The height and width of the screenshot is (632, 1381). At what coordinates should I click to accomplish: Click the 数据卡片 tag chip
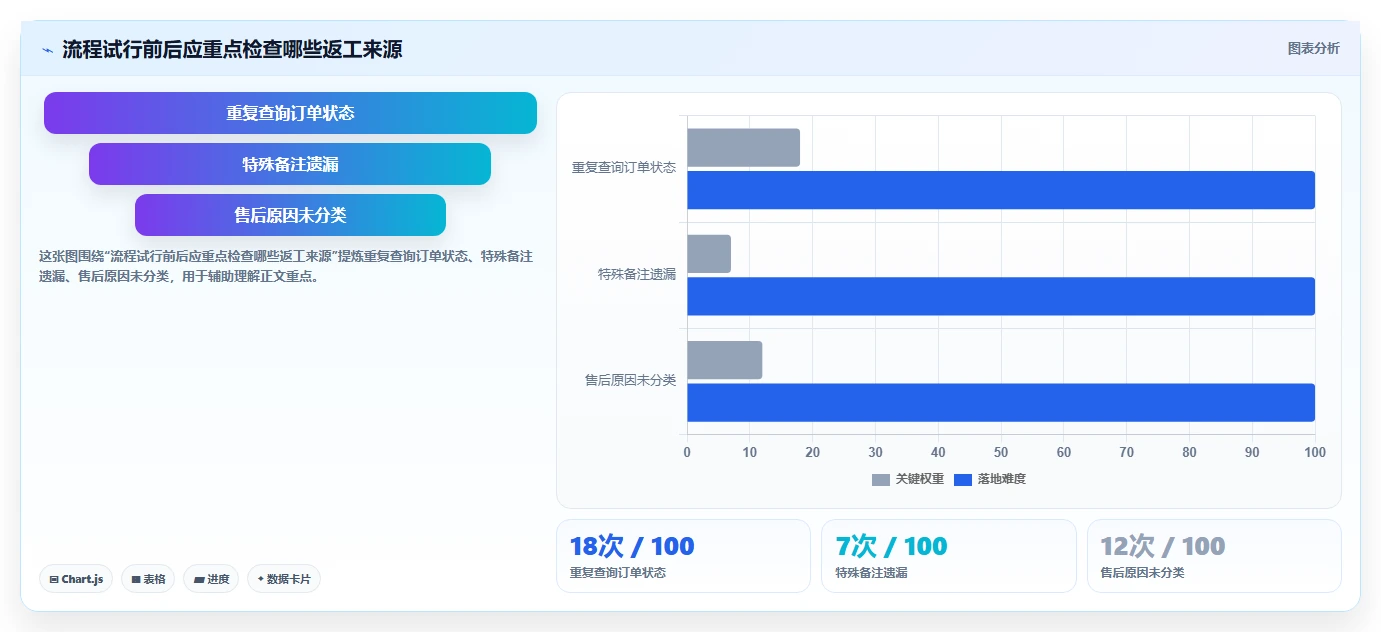(284, 579)
